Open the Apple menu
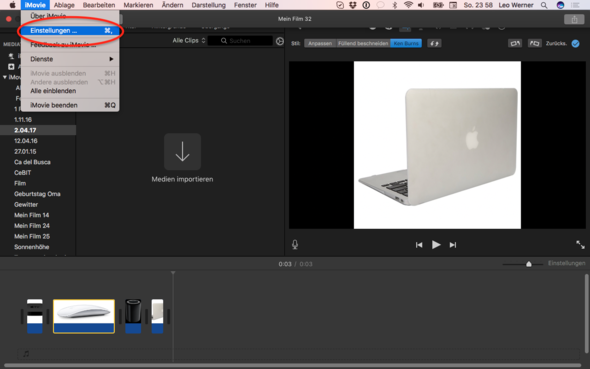Viewport: 590px width, 369px height. coord(12,5)
